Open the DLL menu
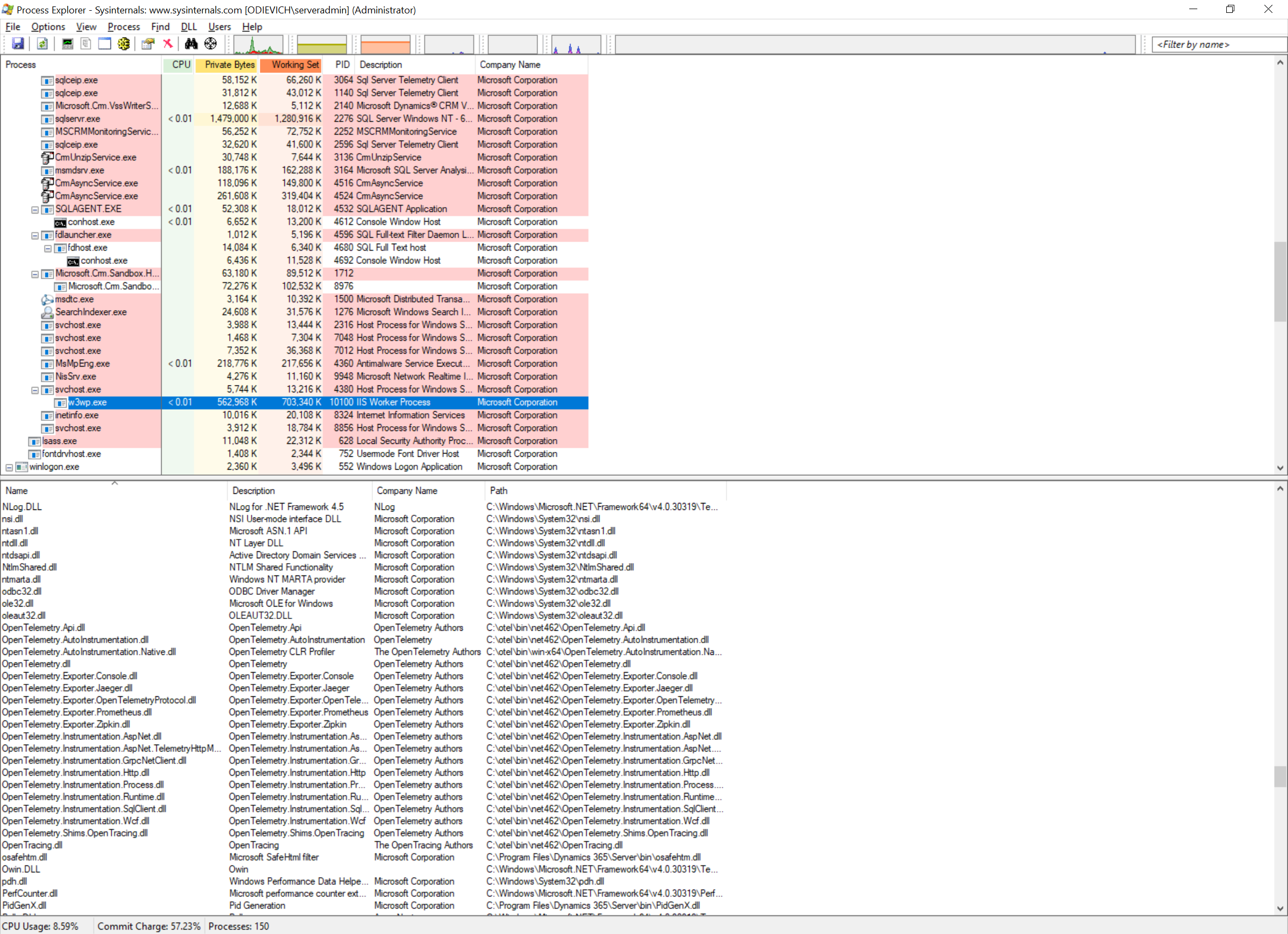Screen dimensions: 1288x934 [188, 27]
